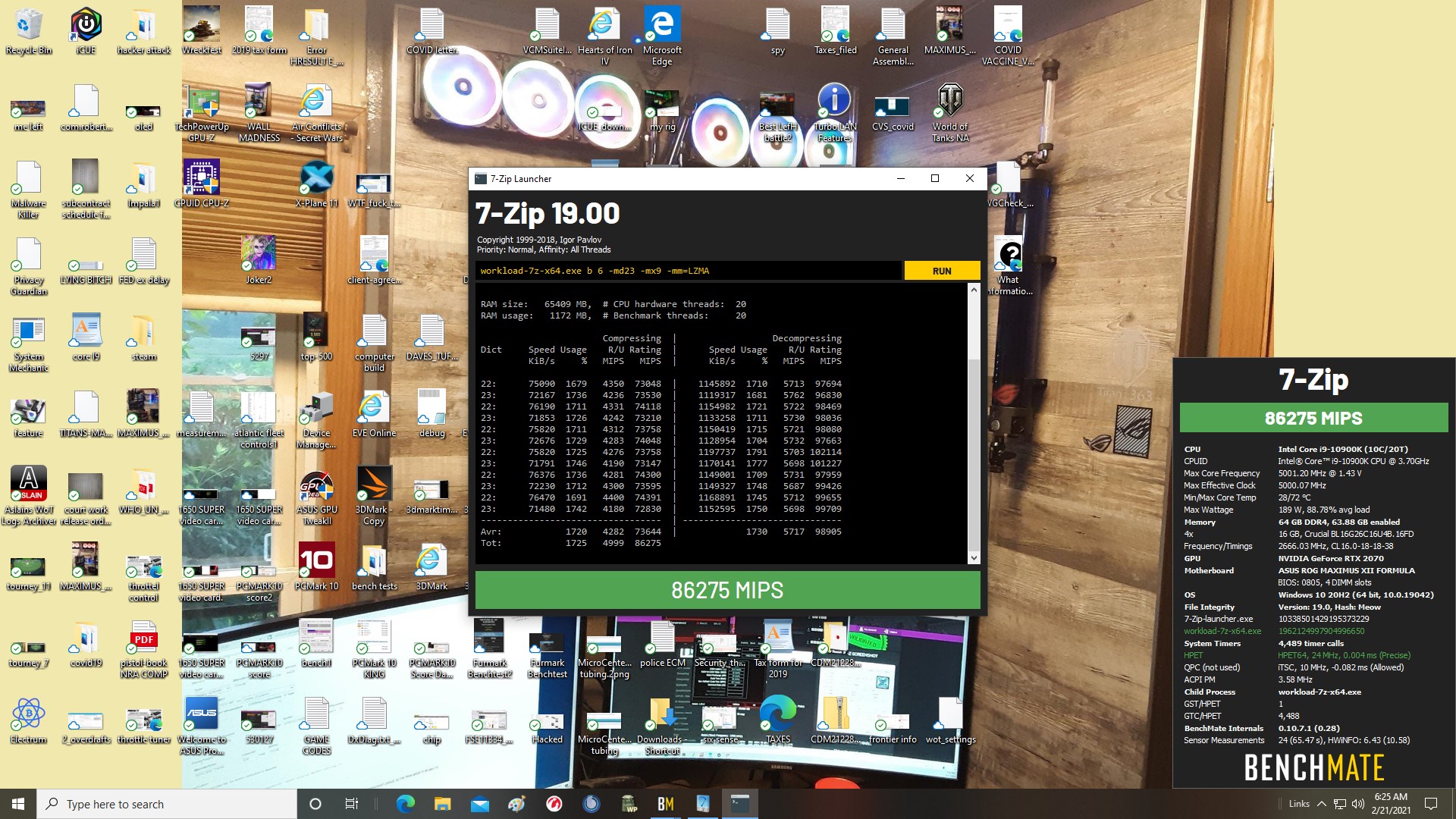Click the green 86275 MIPS result bar in 7-Zip Launcher
This screenshot has width=1456, height=819.
727,590
